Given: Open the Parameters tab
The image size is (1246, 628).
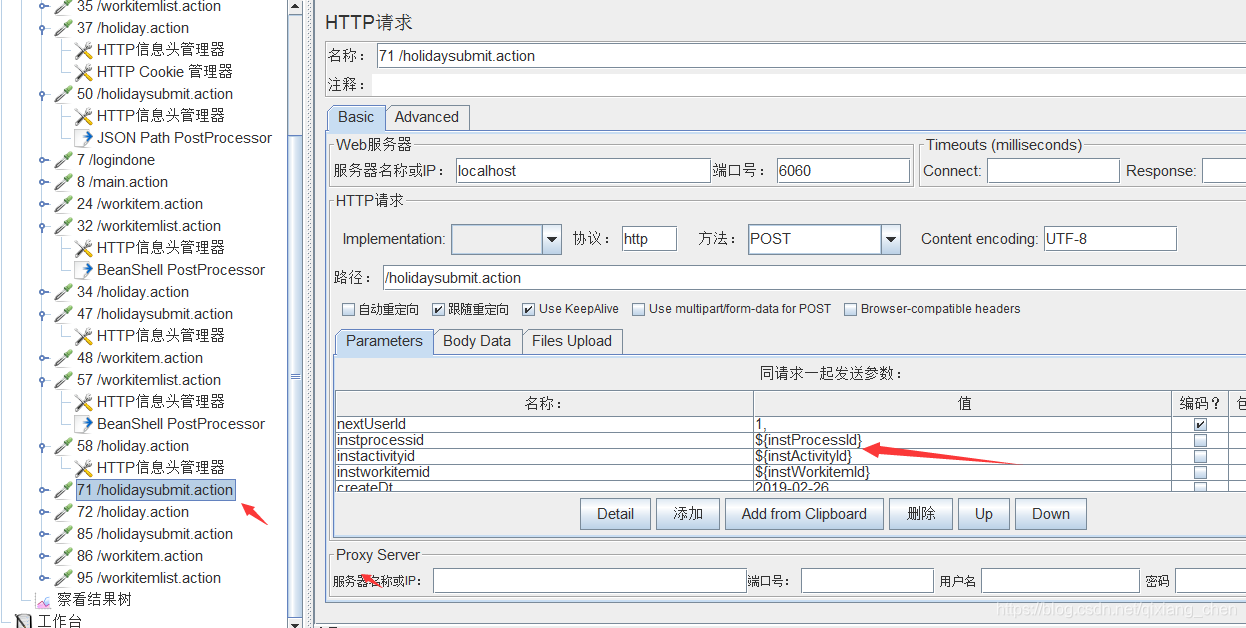Looking at the screenshot, I should [384, 341].
